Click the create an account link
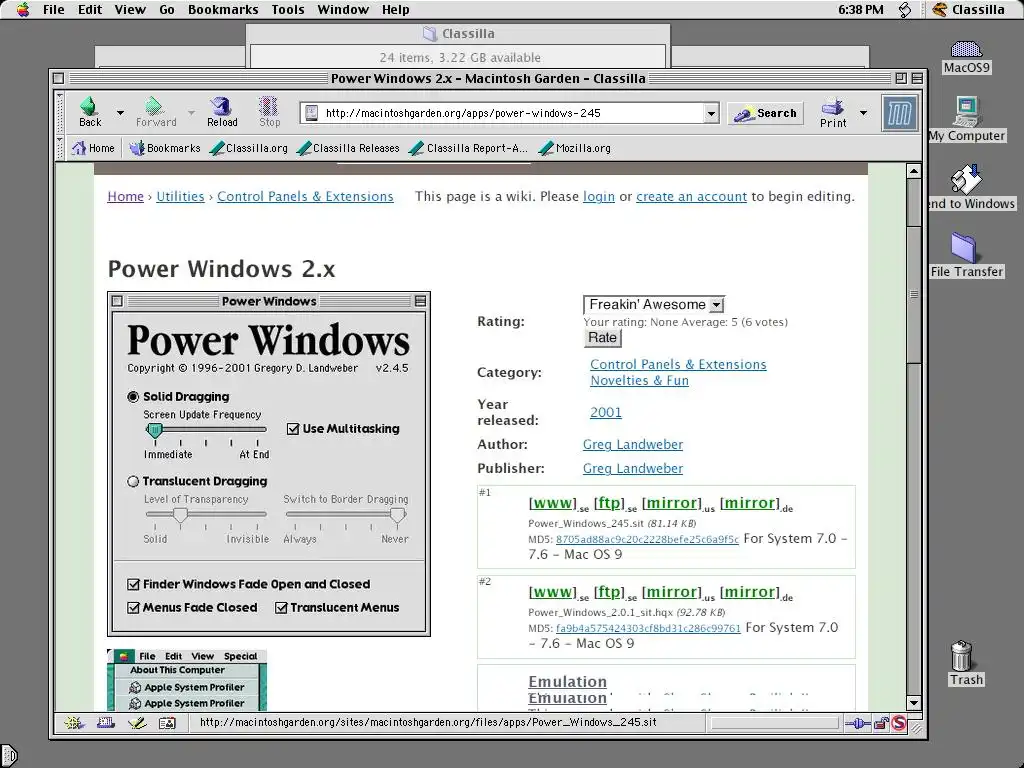 pos(692,197)
